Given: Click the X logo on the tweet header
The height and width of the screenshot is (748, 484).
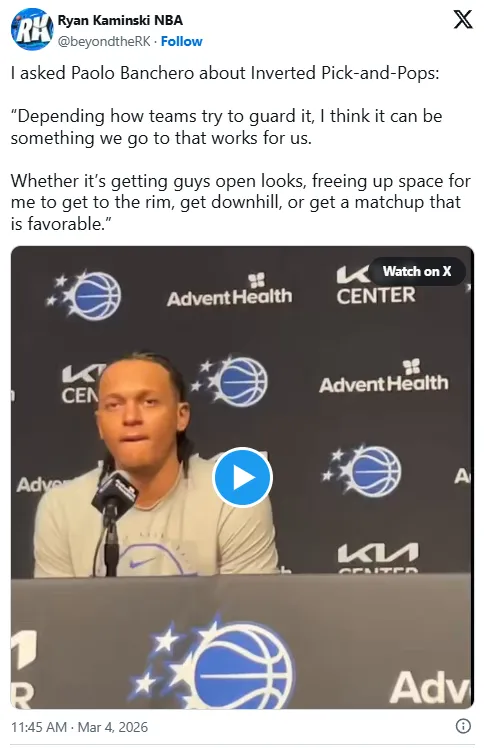Looking at the screenshot, I should coord(462,20).
